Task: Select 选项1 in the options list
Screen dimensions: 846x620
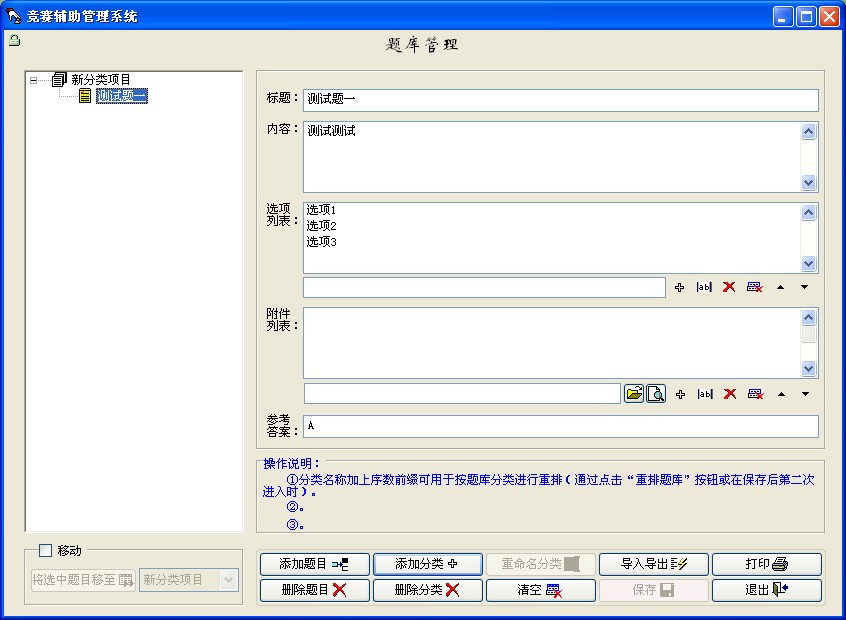Action: pyautogui.click(x=322, y=210)
